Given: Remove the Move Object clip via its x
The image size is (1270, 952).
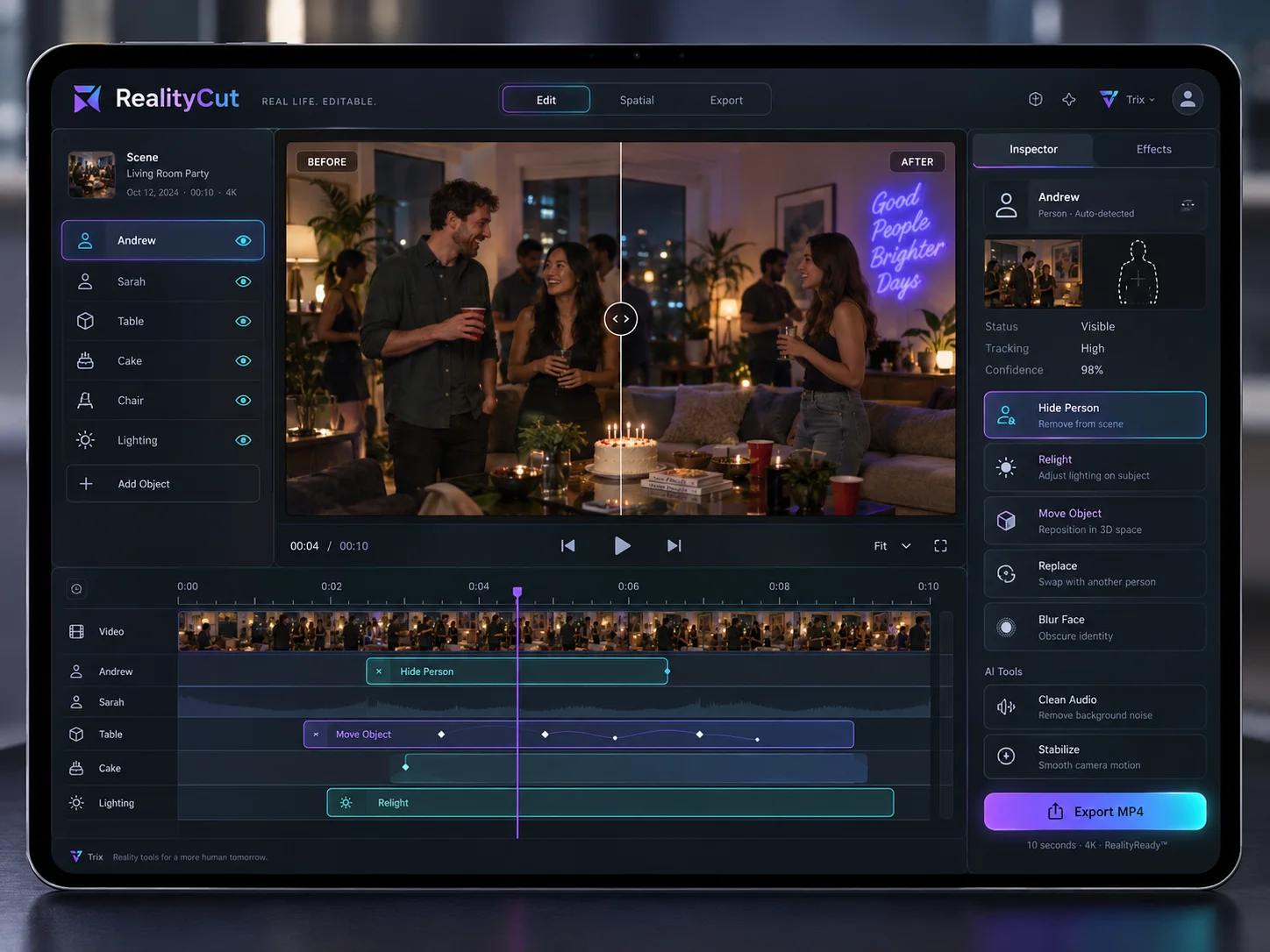Looking at the screenshot, I should pos(316,735).
